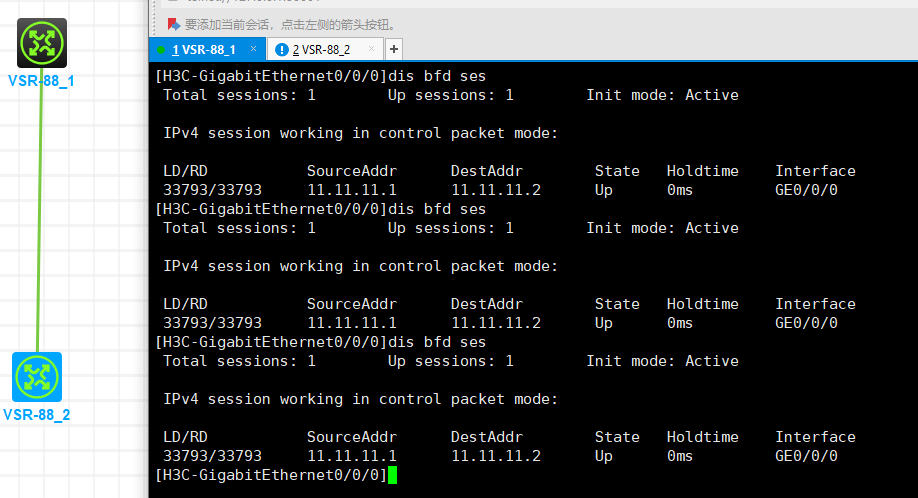918x498 pixels.
Task: Click the last GE0/0/0 interface value
Action: click(806, 456)
